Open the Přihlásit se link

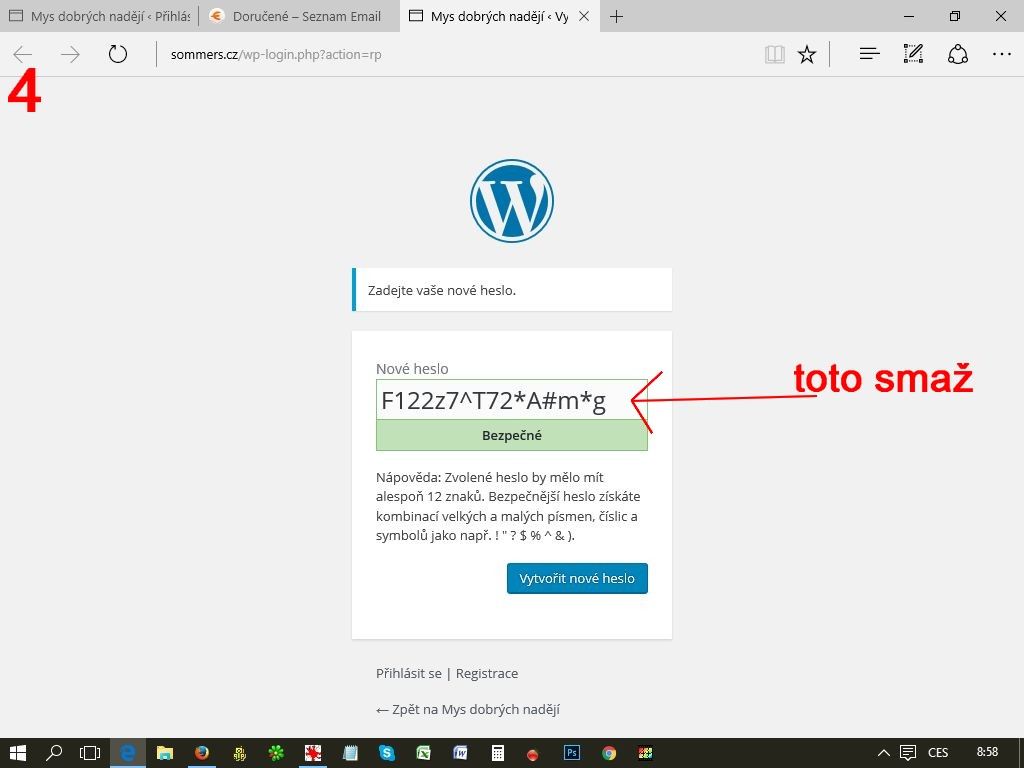point(409,673)
